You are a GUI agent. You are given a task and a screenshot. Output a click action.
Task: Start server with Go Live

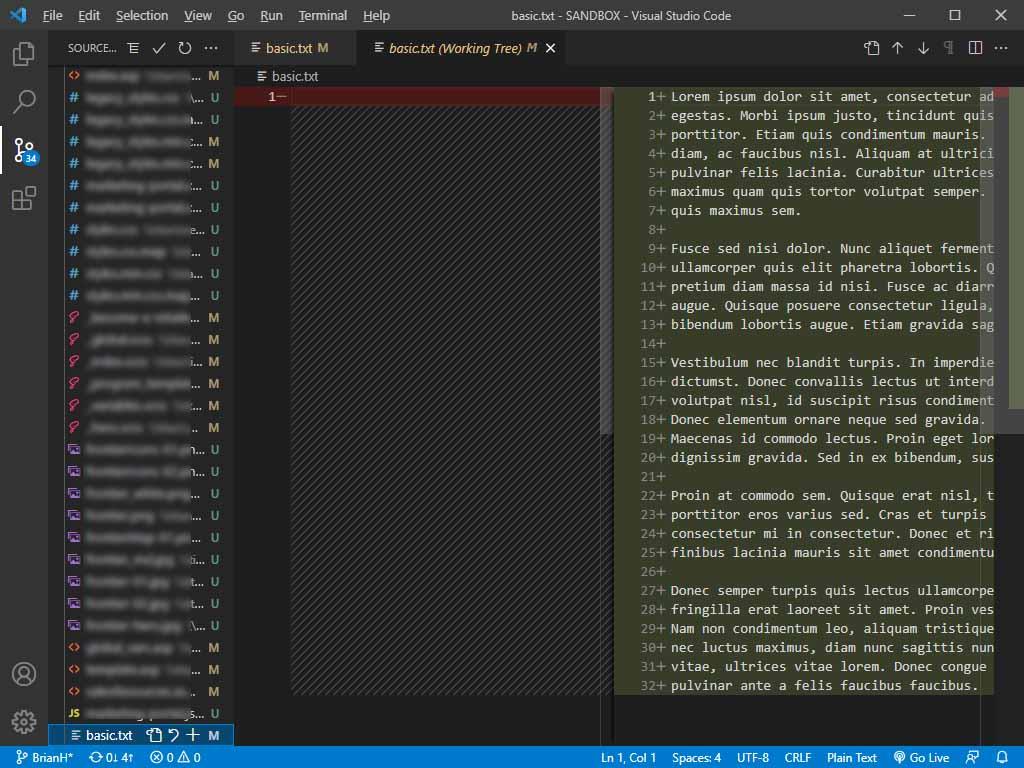pyautogui.click(x=921, y=758)
